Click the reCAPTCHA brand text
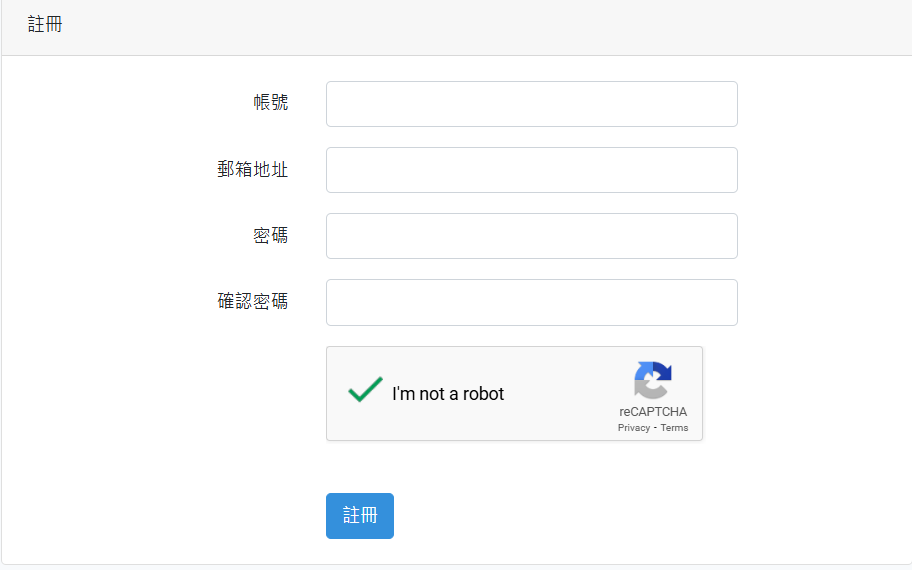The width and height of the screenshot is (912, 570). tap(653, 412)
